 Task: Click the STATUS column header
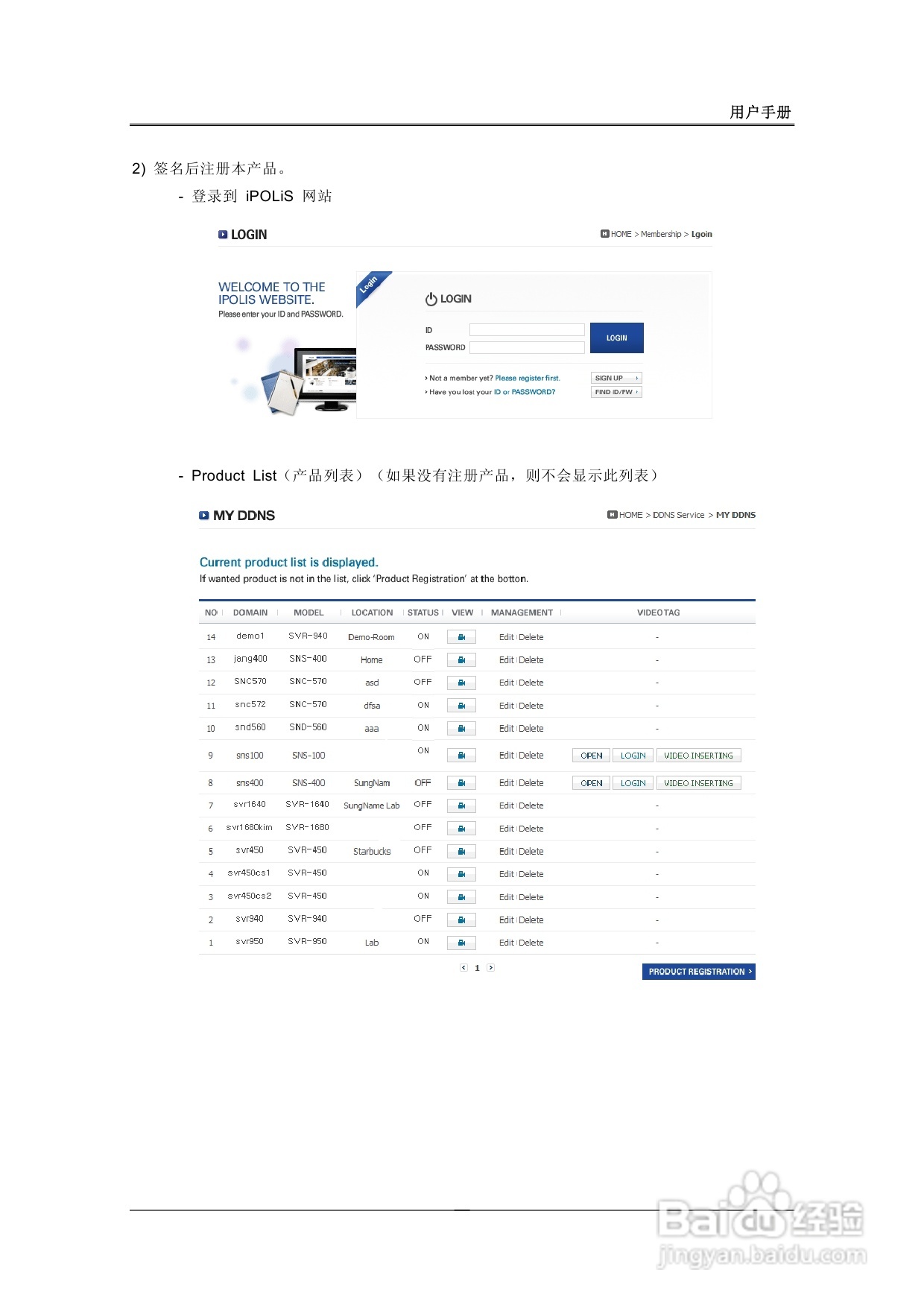423,613
